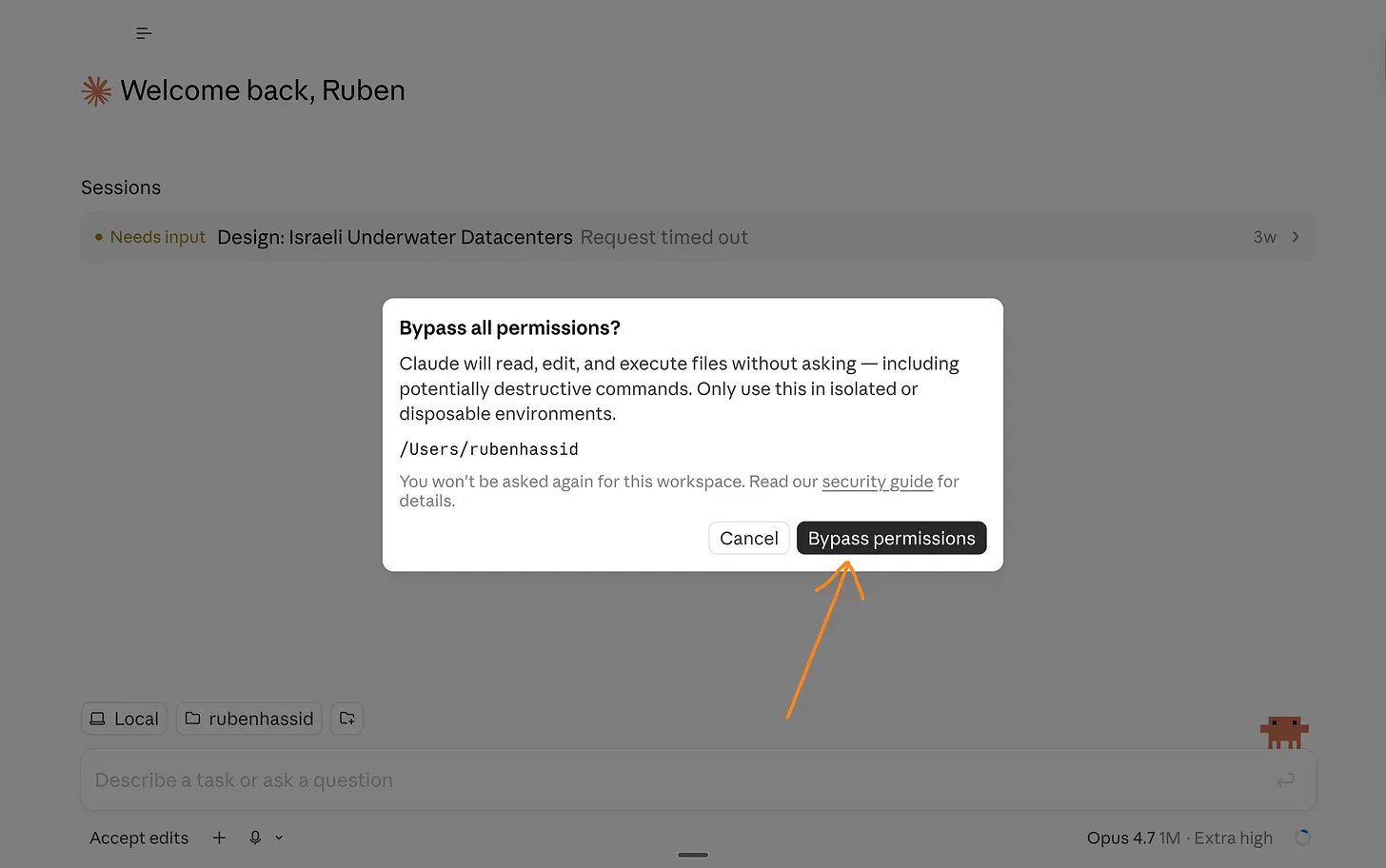Screen dimensions: 1386x868
Task: Click the pixel crab mascot
Action: click(x=1284, y=732)
